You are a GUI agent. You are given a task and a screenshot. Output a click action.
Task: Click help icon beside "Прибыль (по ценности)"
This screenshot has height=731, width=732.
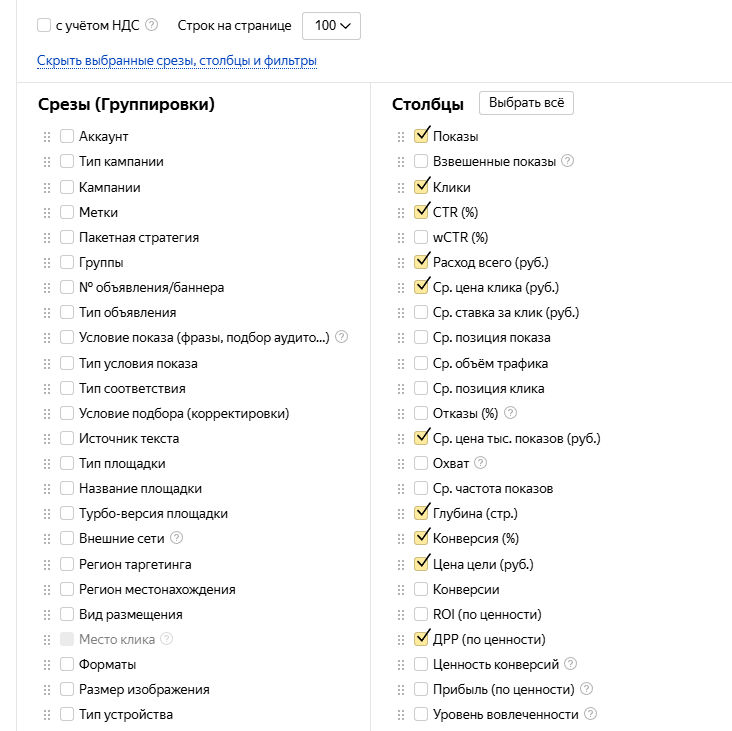587,689
